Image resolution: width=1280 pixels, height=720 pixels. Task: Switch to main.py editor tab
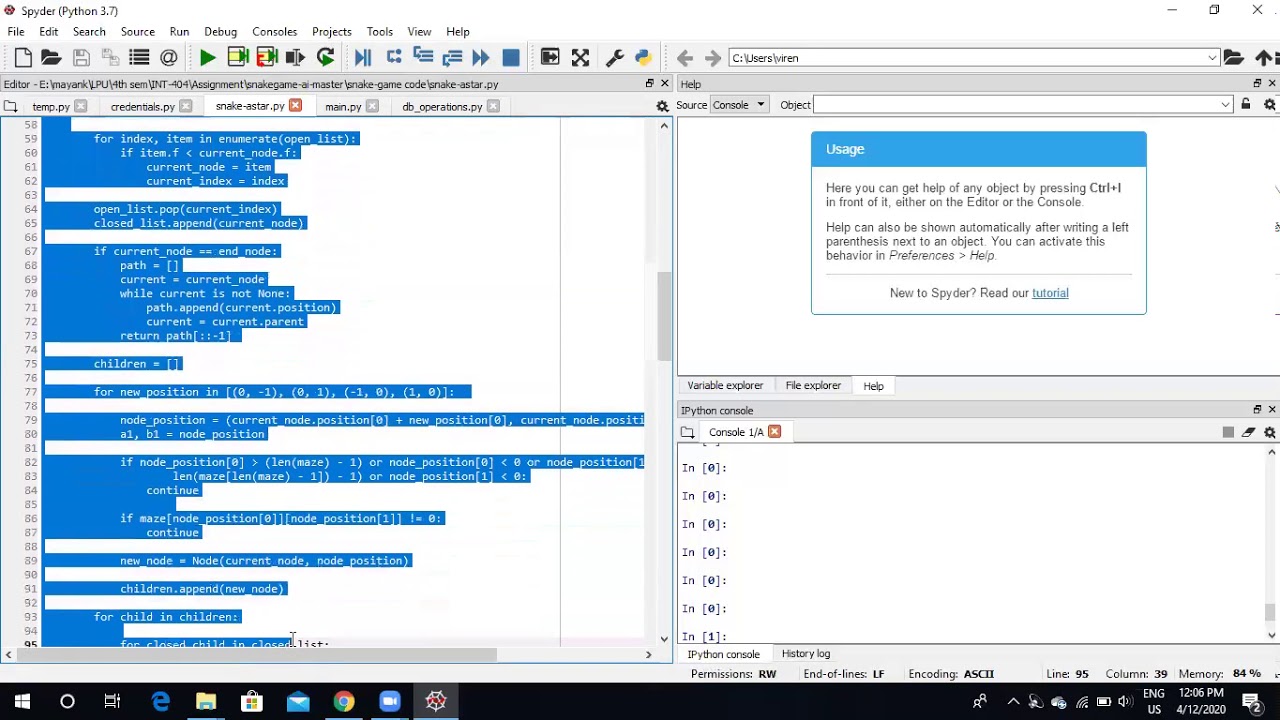click(x=343, y=106)
